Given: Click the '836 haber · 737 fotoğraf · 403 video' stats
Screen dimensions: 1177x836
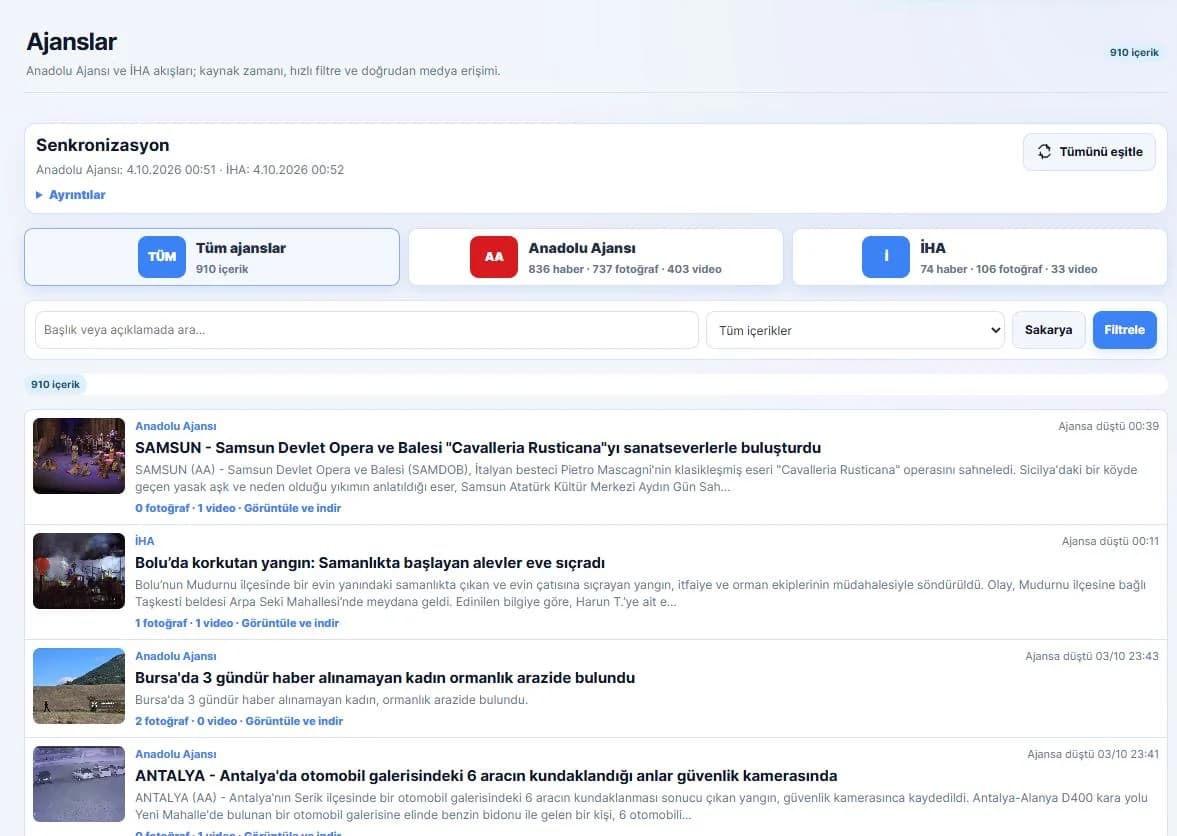Looking at the screenshot, I should 625,269.
